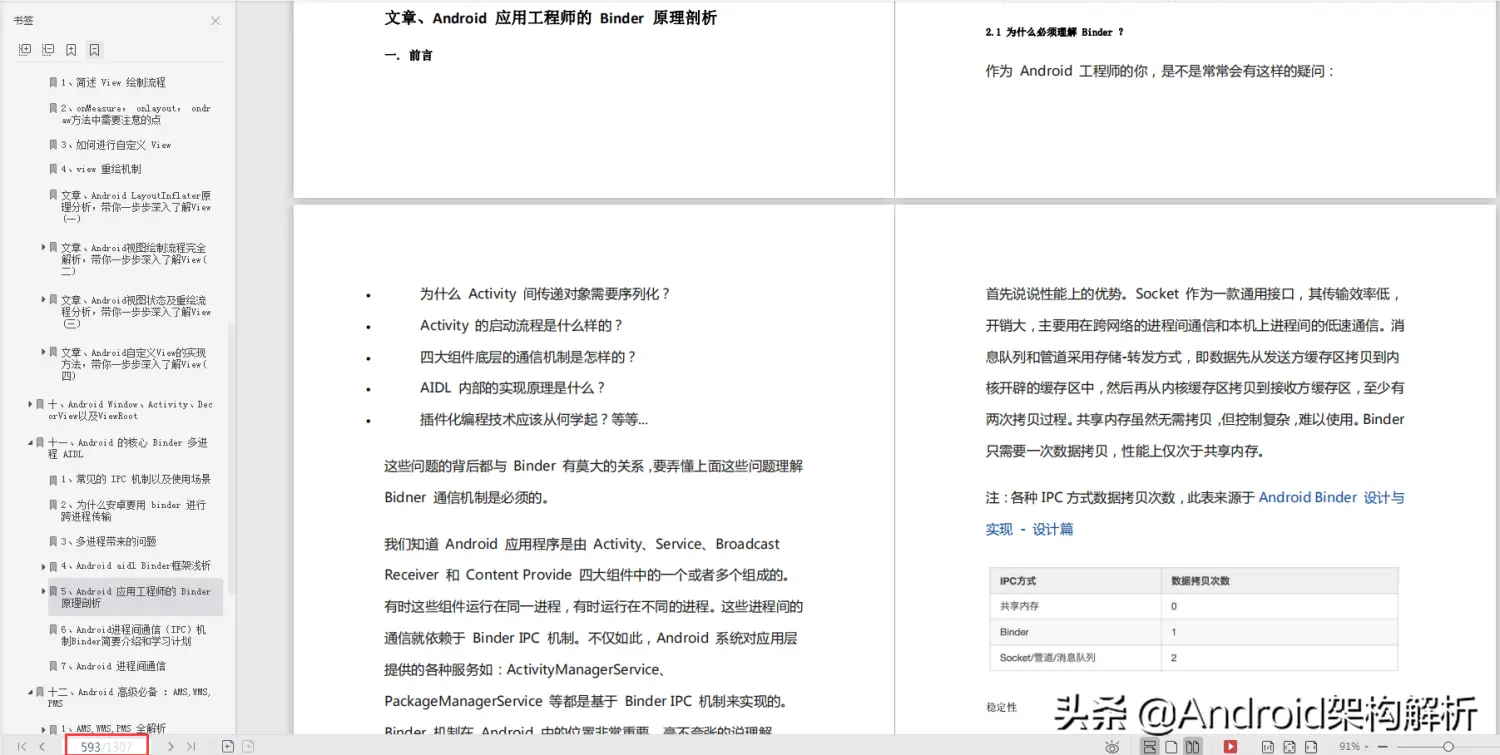Expand the 5、Android 应用工程师的 Binder bookmark
1500x755 pixels.
point(43,591)
